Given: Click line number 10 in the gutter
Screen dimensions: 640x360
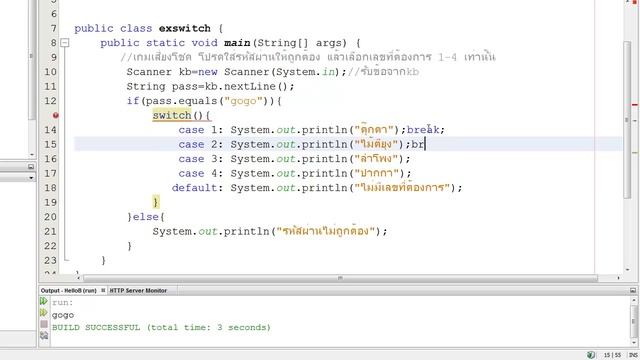Looking at the screenshot, I should click(50, 72).
